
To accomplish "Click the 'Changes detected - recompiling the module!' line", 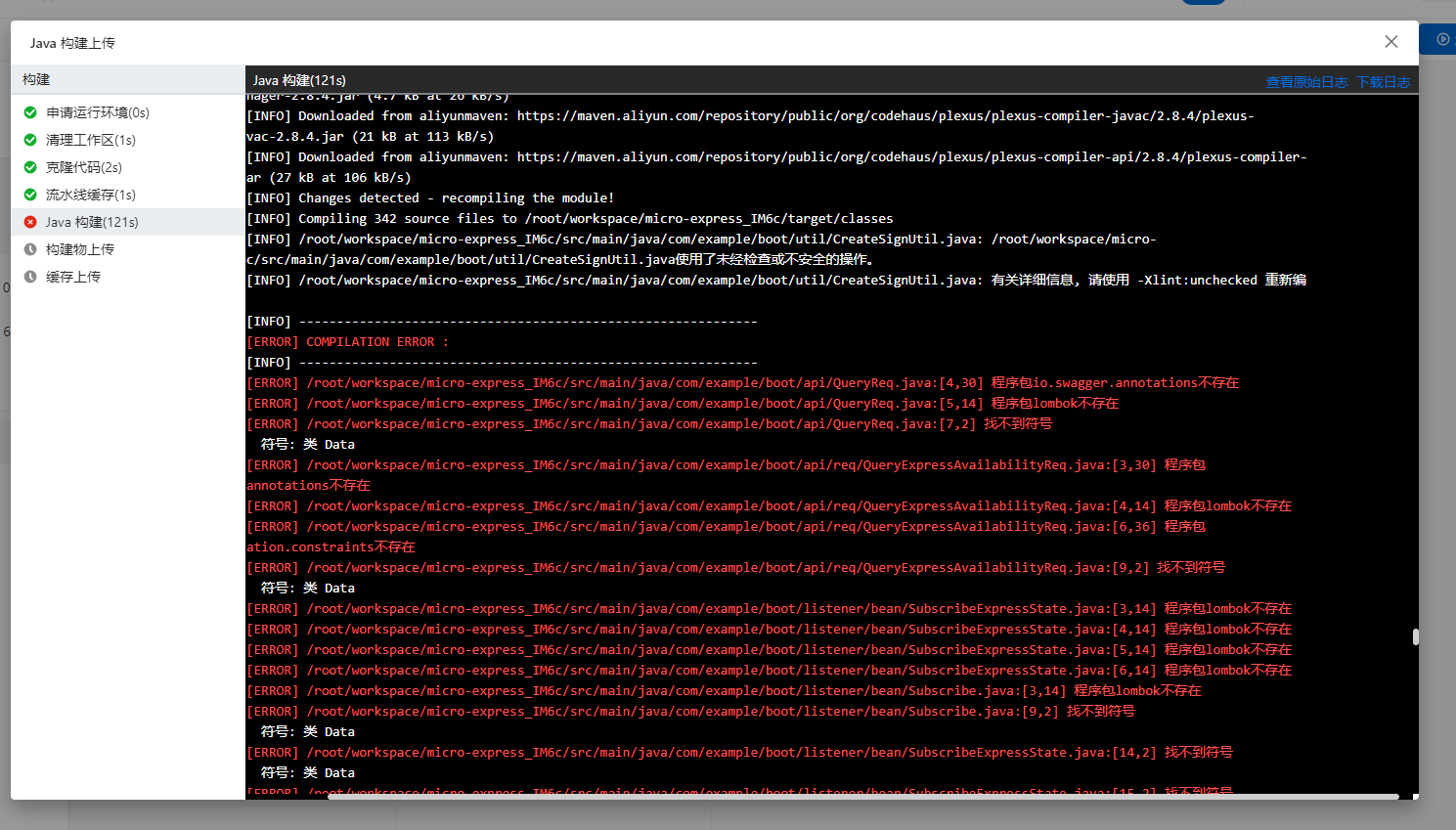I will point(430,197).
